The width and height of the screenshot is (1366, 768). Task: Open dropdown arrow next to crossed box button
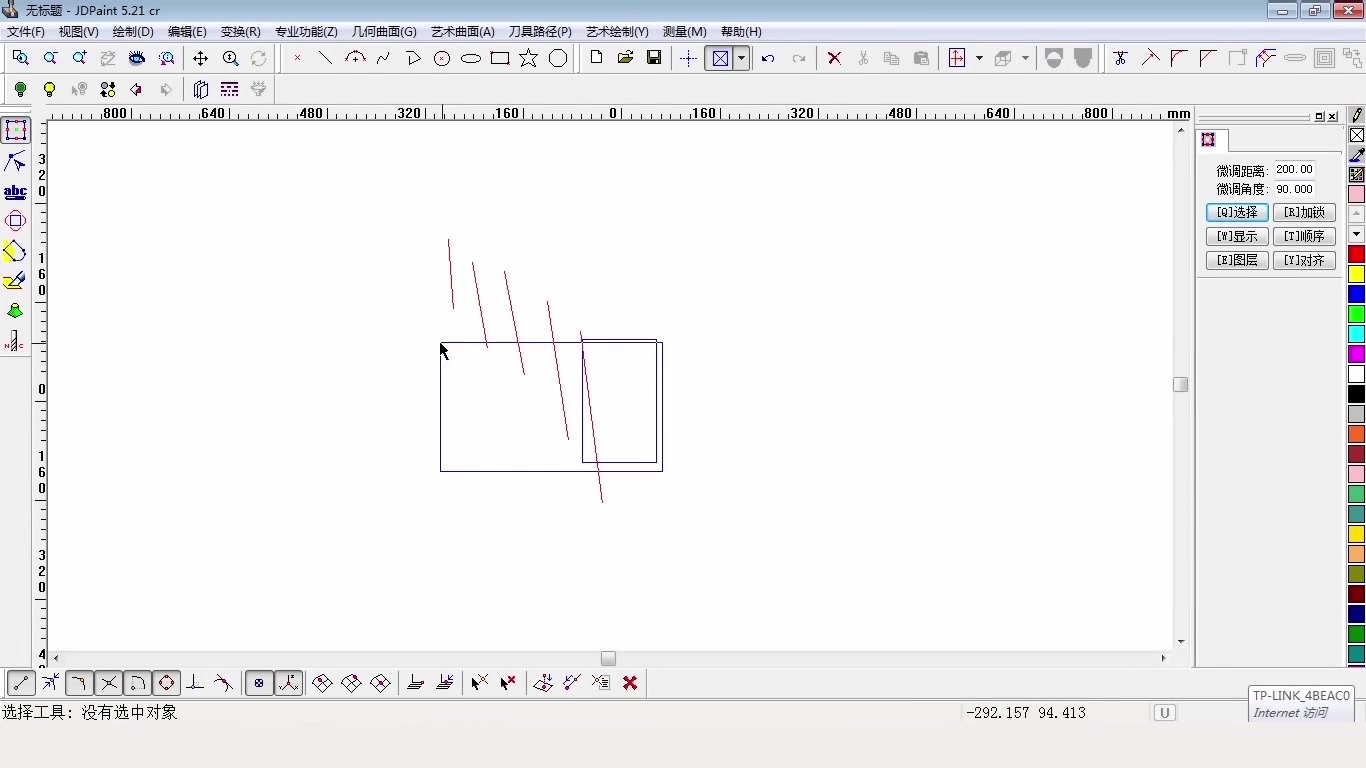click(741, 58)
